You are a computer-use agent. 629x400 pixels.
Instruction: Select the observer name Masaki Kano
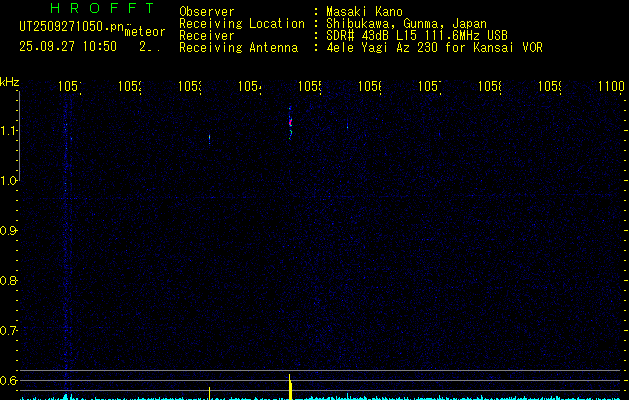click(364, 12)
